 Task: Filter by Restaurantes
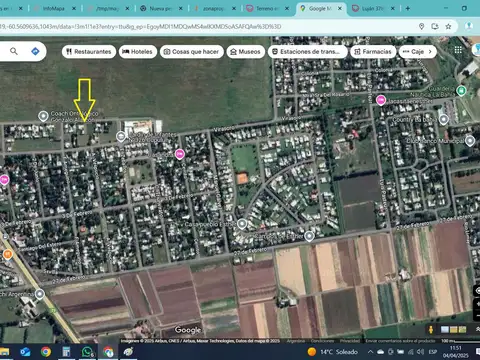[x=89, y=52]
